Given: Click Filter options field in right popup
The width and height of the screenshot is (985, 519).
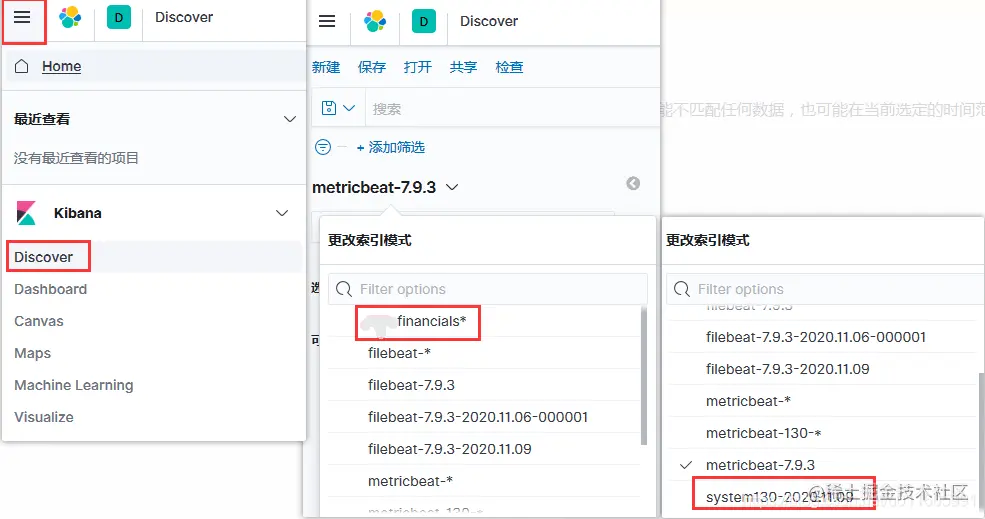Looking at the screenshot, I should pyautogui.click(x=825, y=289).
